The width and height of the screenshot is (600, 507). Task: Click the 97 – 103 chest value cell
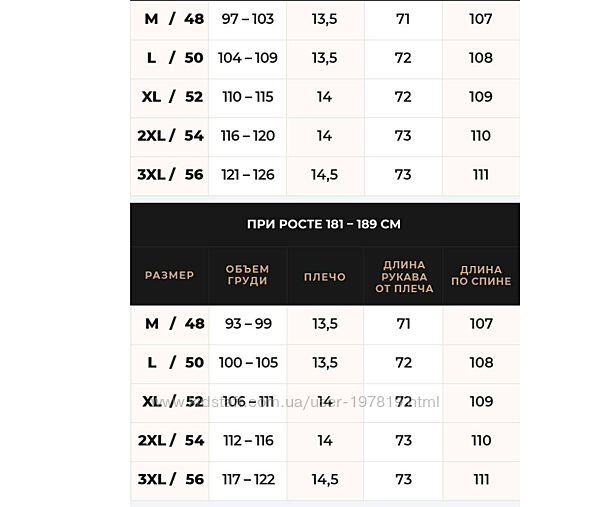tap(247, 19)
